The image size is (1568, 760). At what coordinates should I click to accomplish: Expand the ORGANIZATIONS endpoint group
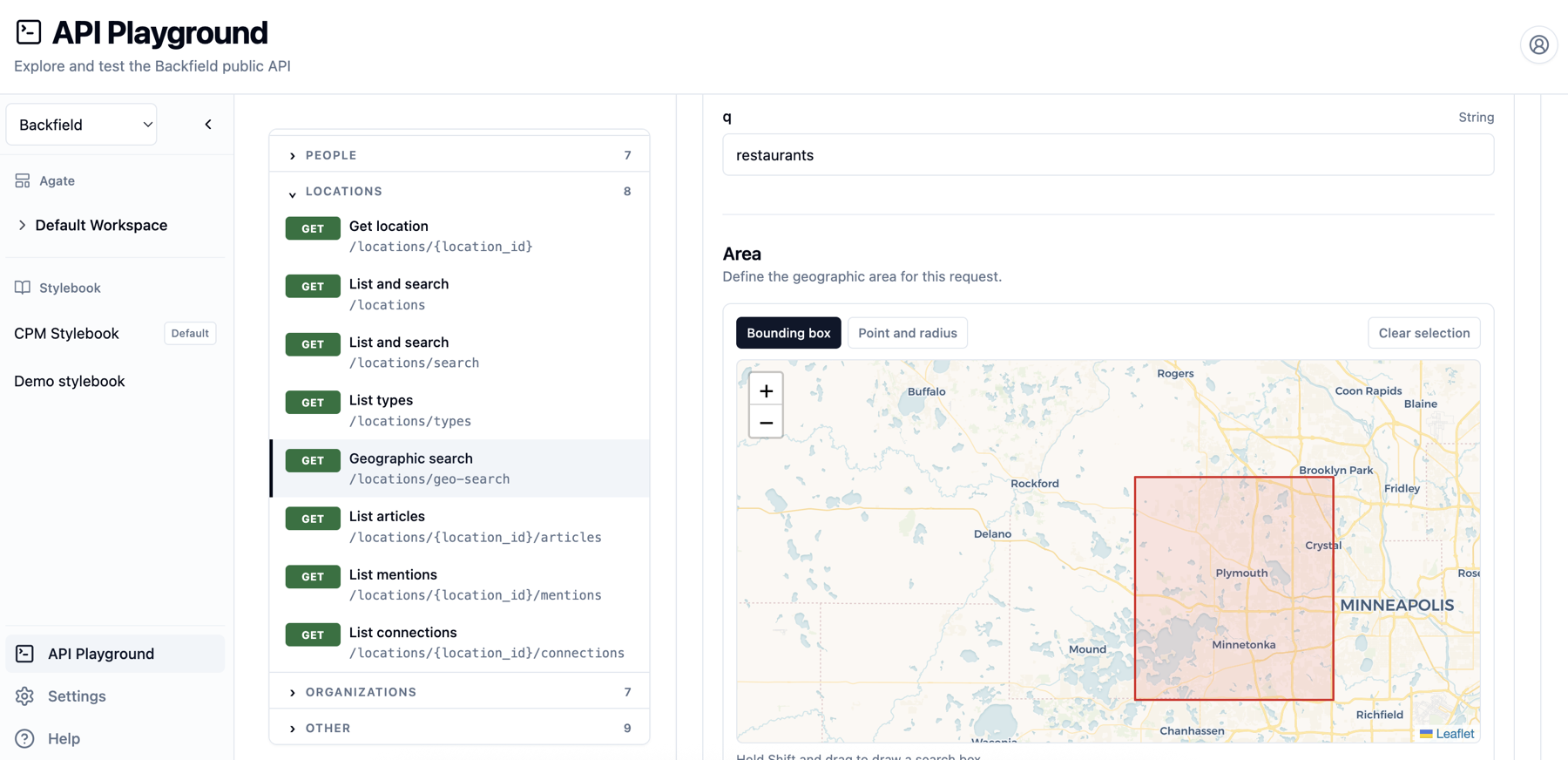459,692
